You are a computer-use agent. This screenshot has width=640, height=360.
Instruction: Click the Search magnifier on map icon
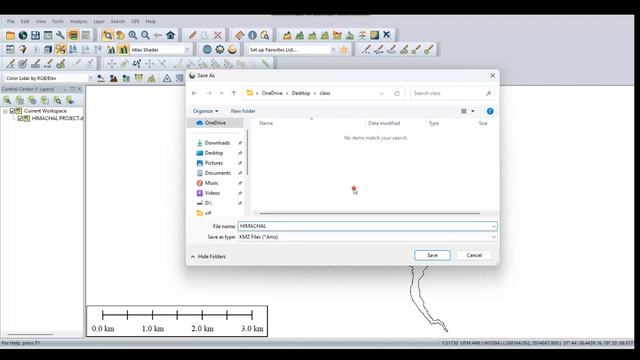coord(265,36)
